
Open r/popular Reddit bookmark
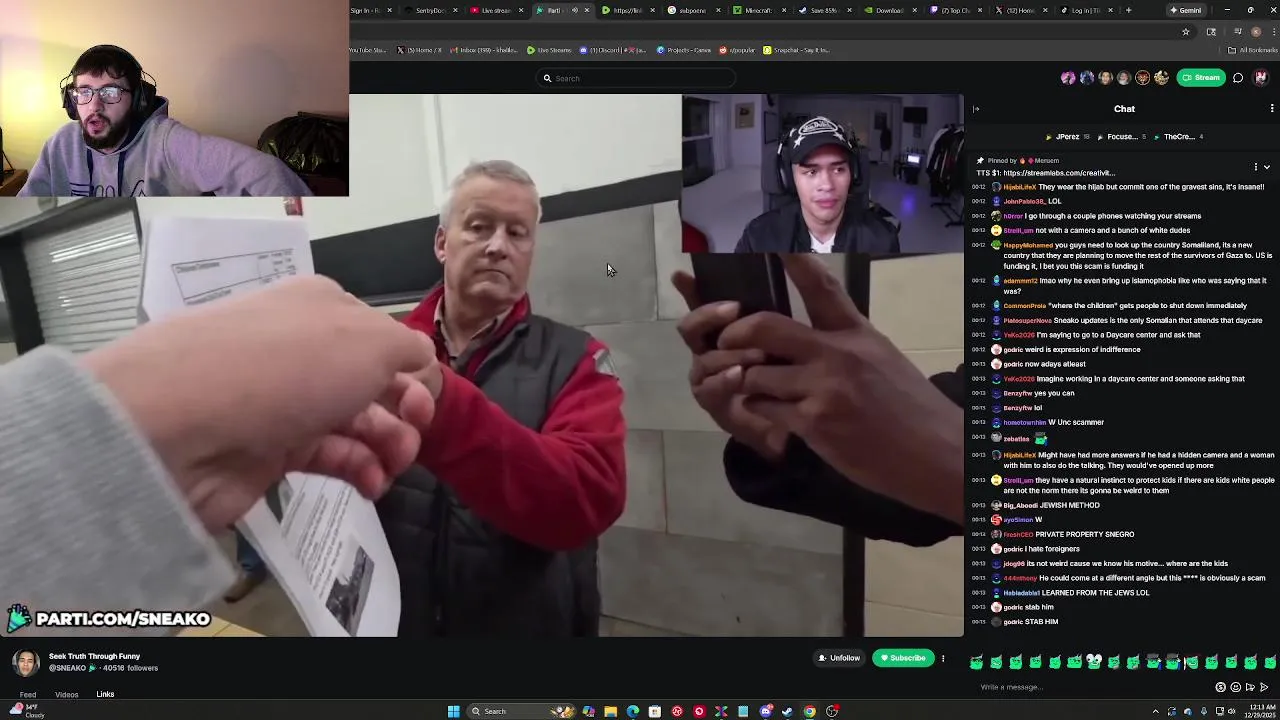coord(737,50)
